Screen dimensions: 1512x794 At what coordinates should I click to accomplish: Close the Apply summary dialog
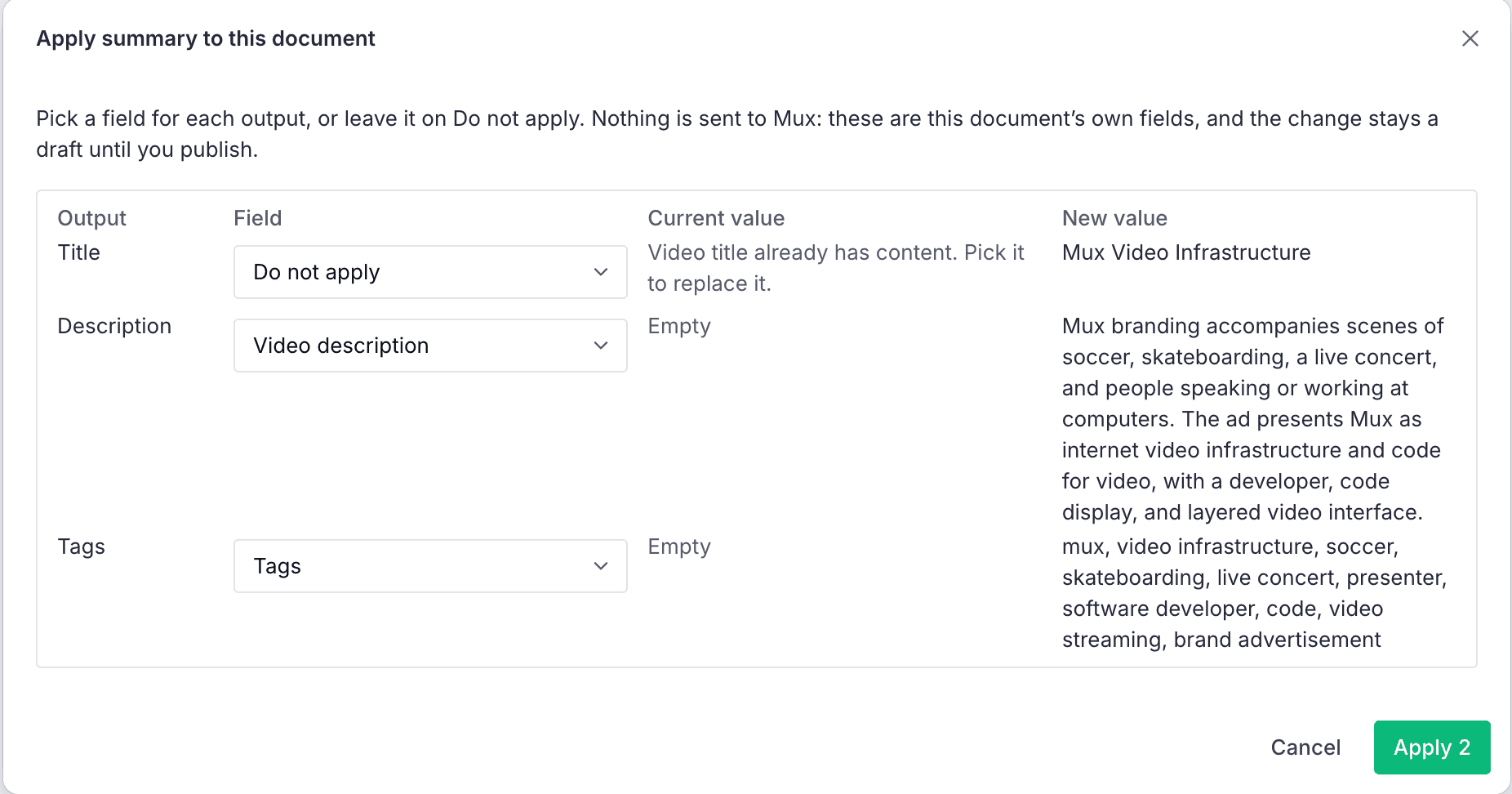1470,39
